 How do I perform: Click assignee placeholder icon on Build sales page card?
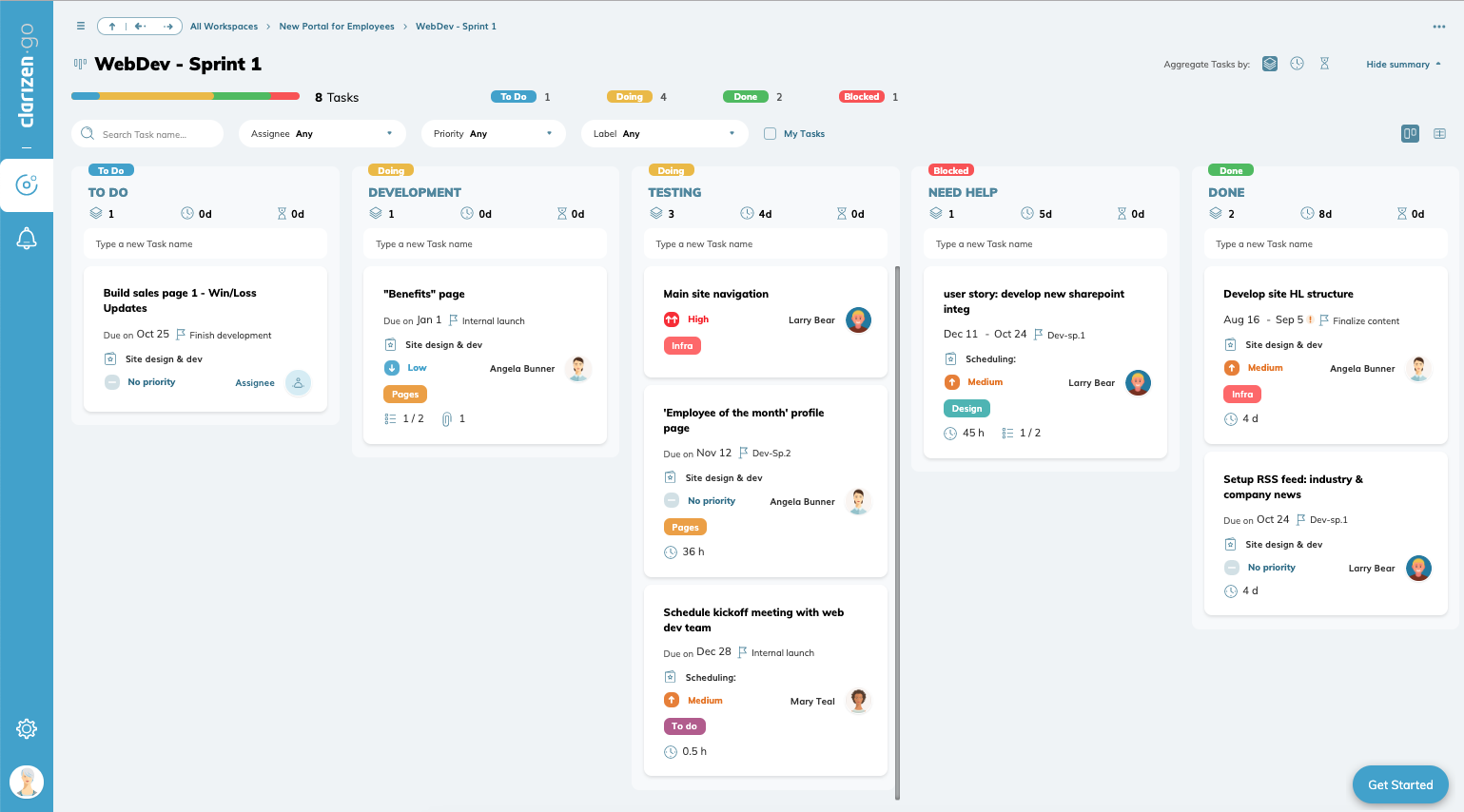[x=298, y=382]
